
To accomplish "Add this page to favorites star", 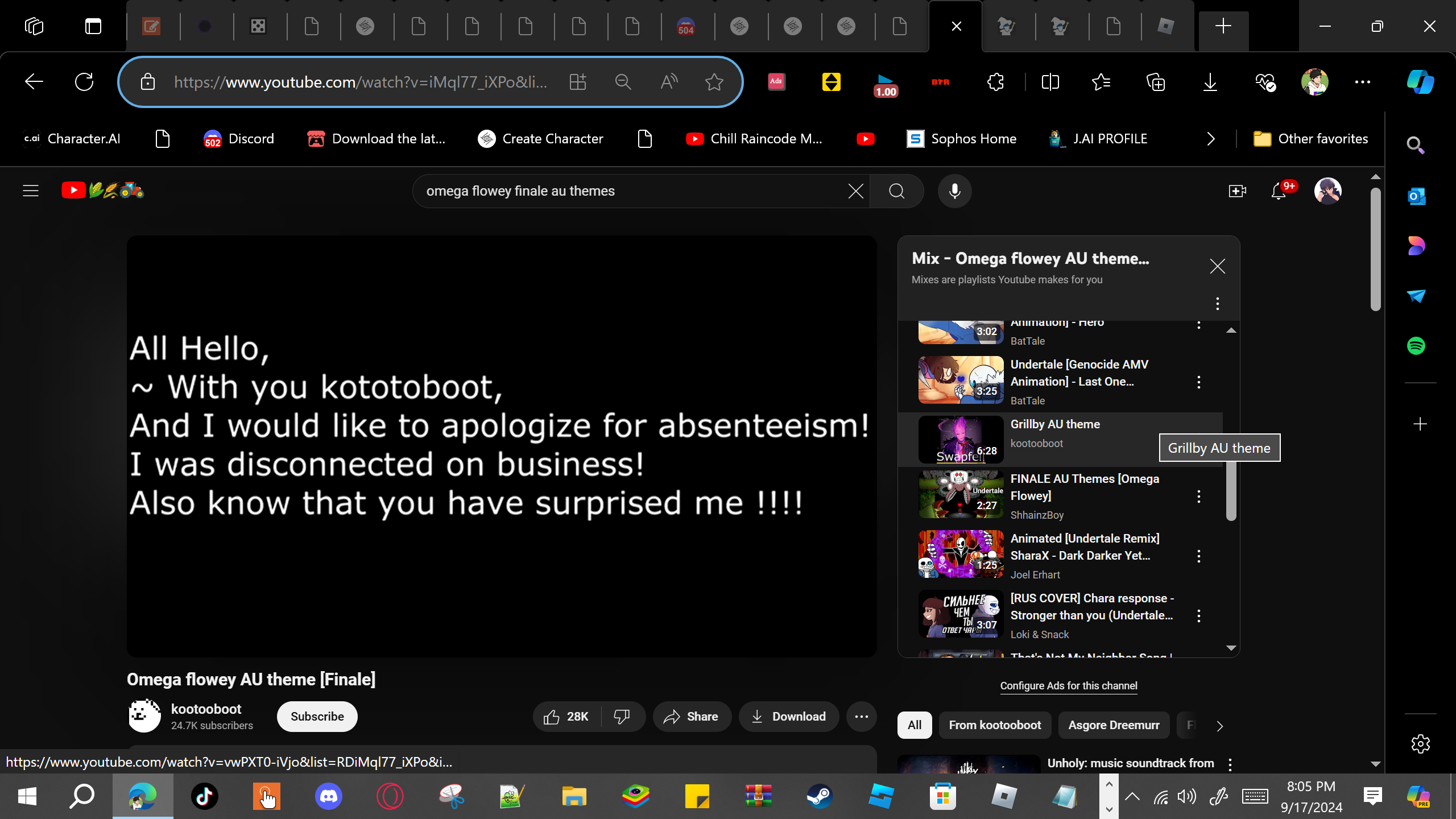I will [714, 82].
